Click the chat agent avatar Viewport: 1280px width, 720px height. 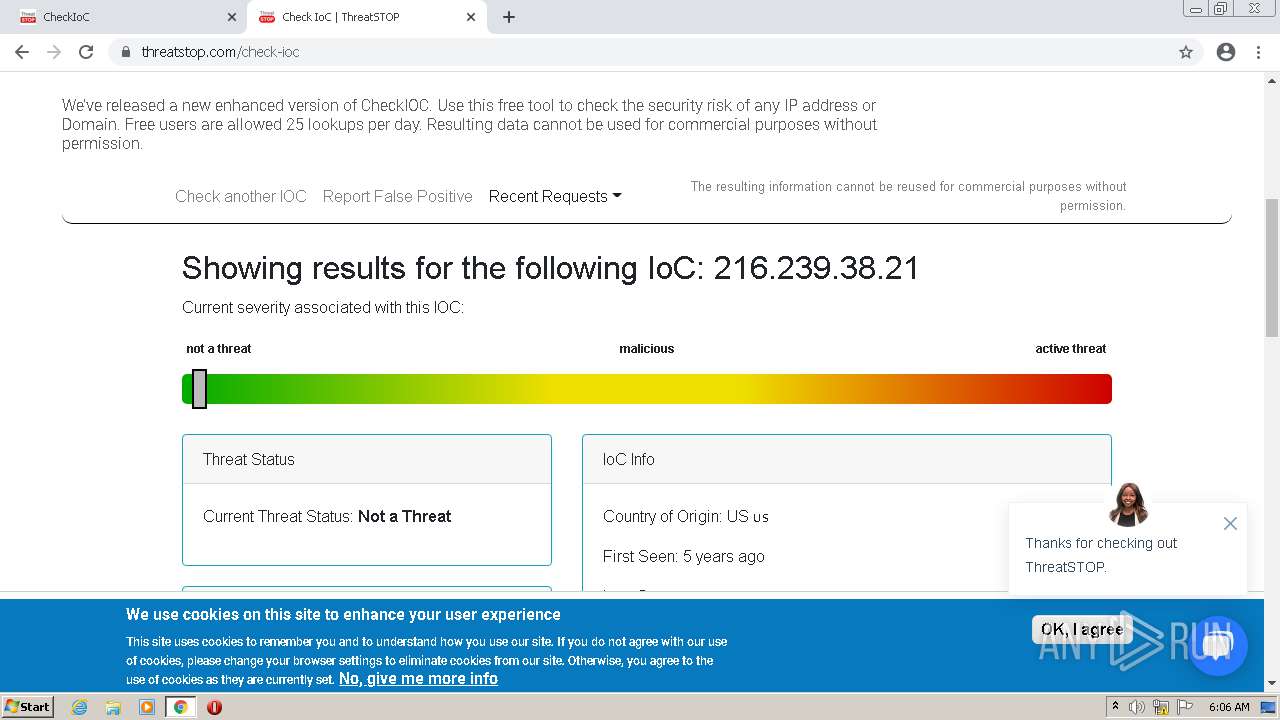[x=1128, y=505]
